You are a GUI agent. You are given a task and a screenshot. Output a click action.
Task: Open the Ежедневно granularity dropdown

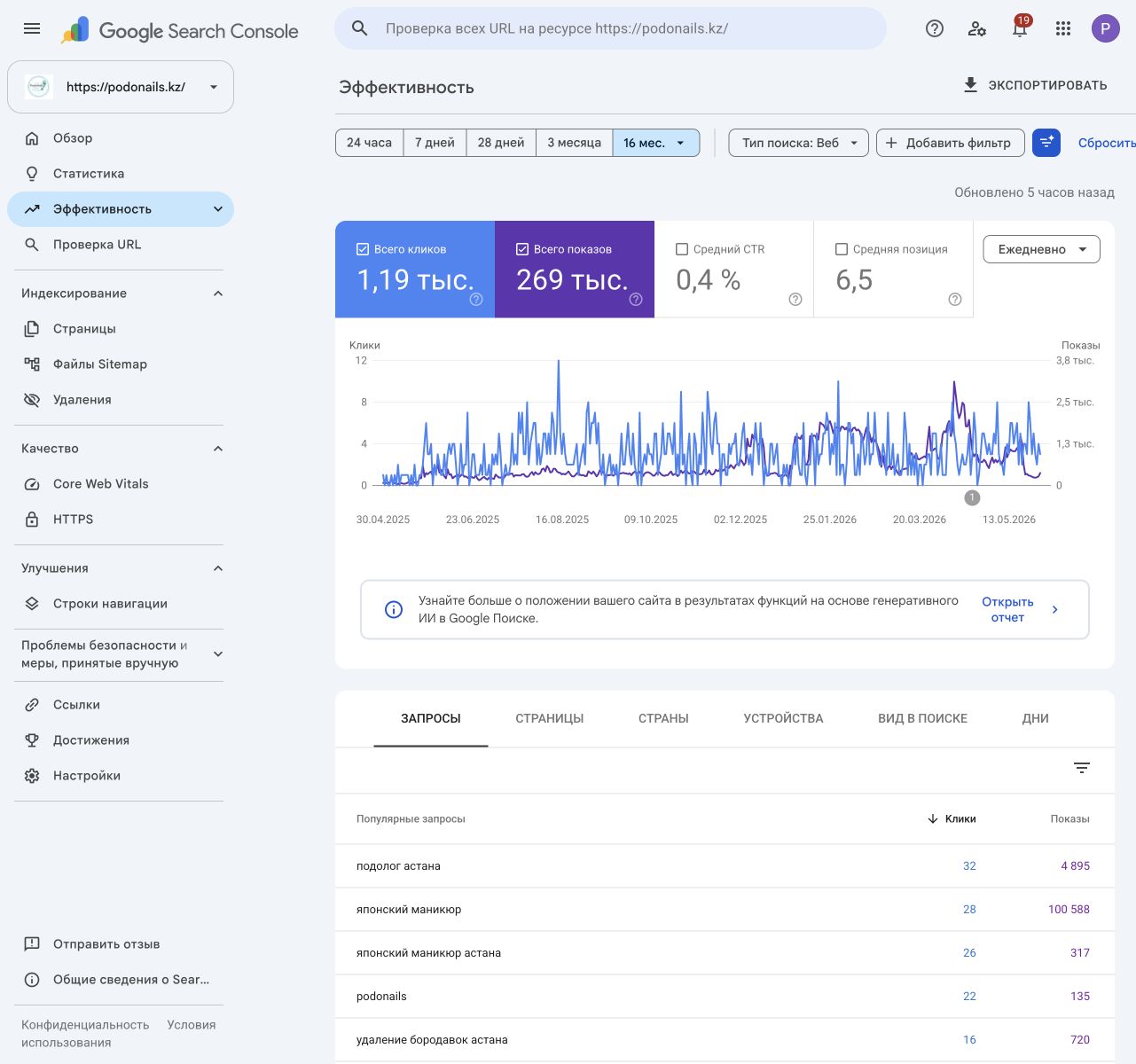pyautogui.click(x=1042, y=249)
